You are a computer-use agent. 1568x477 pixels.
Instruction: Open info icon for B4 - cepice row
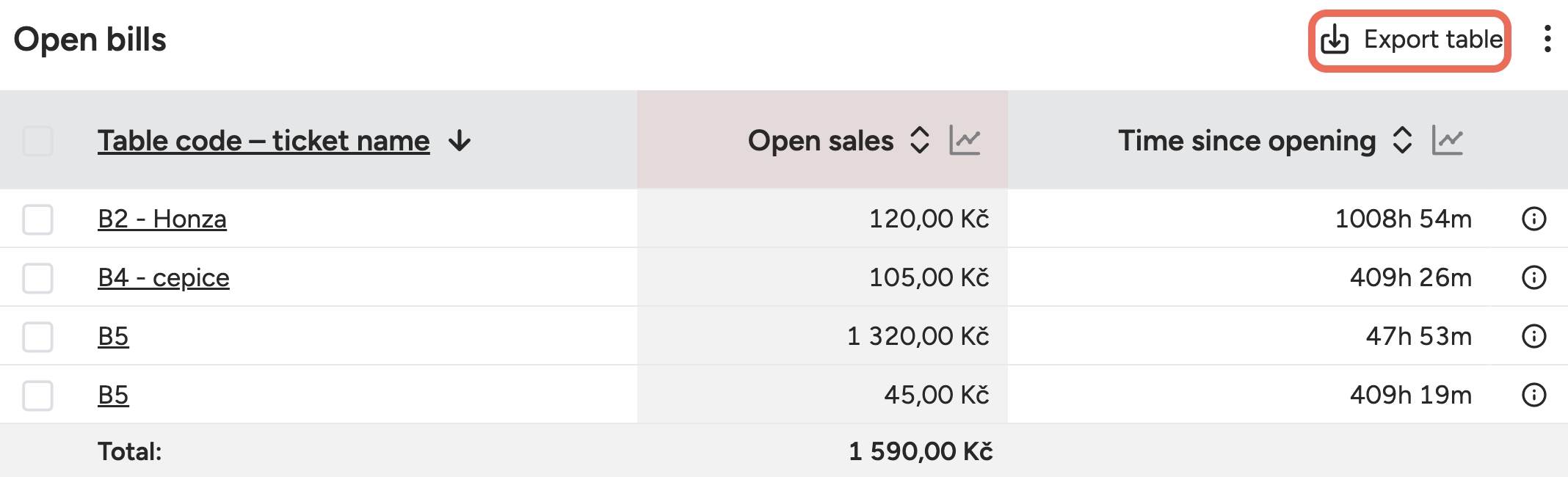click(1534, 277)
